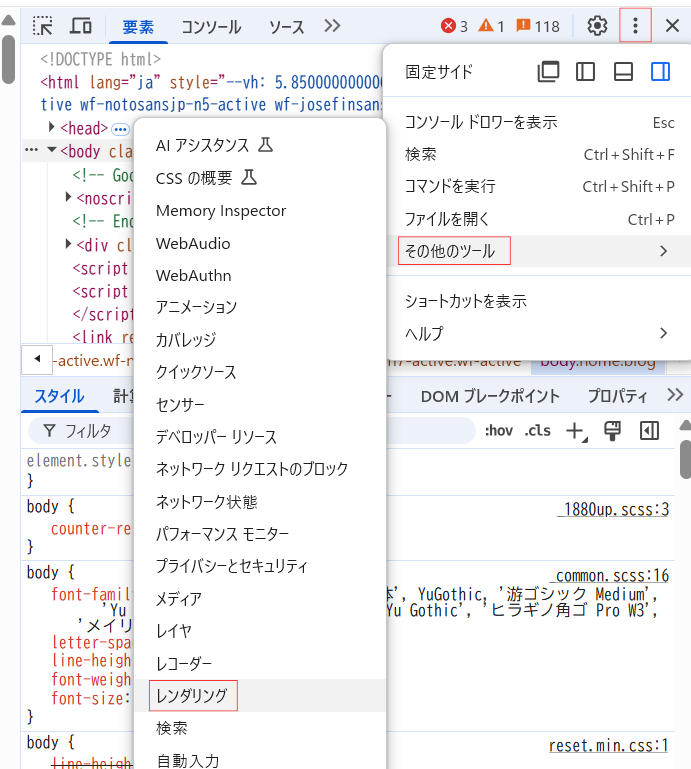The image size is (691, 769).
Task: Select AI アシスタンス tool
Action: (x=260, y=145)
